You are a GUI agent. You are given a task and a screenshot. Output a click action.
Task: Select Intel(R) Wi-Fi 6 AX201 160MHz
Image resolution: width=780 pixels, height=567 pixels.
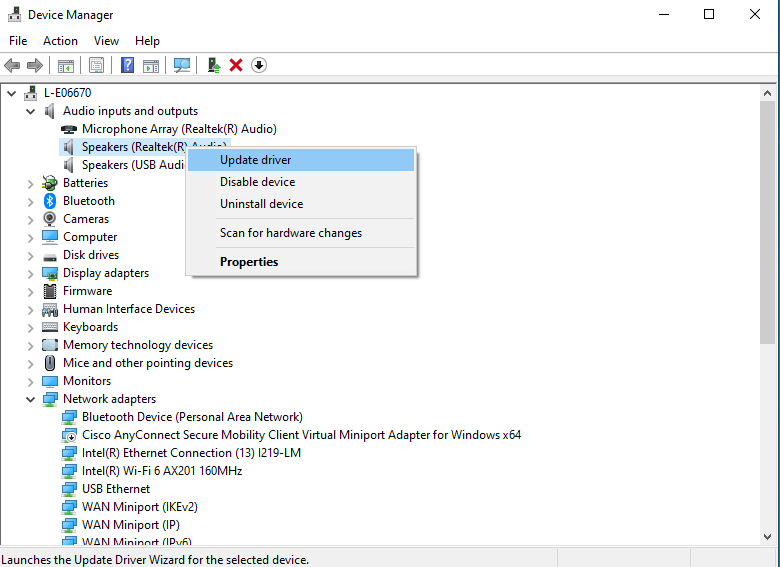[162, 471]
